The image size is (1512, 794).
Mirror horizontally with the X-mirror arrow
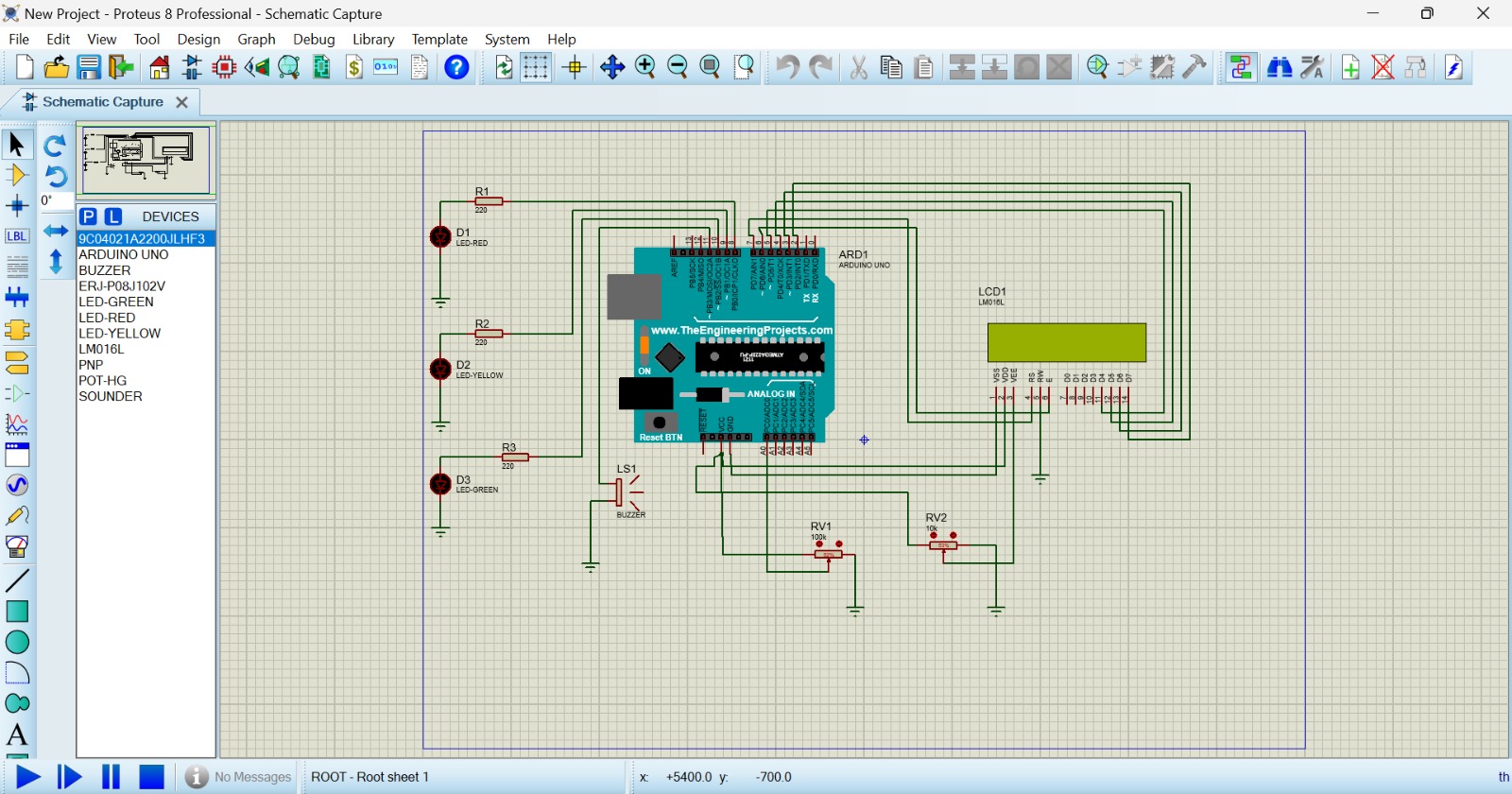pos(56,231)
